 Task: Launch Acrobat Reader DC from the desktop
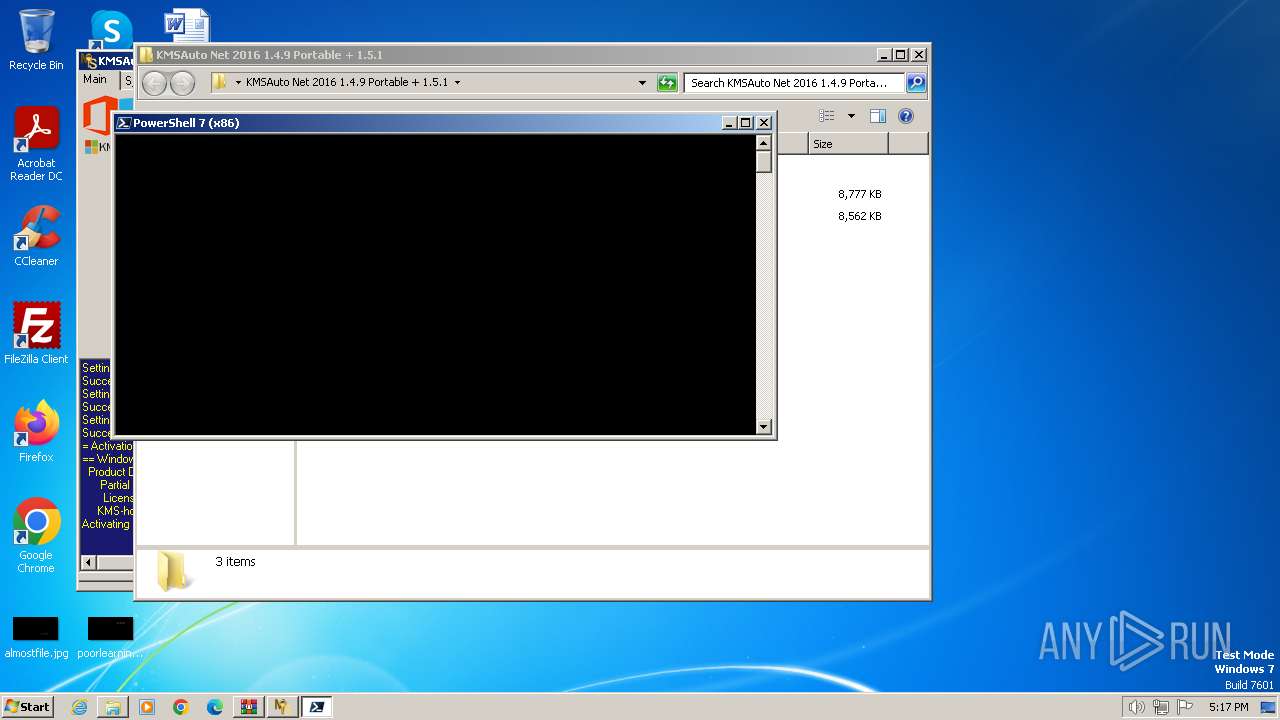coord(36,144)
